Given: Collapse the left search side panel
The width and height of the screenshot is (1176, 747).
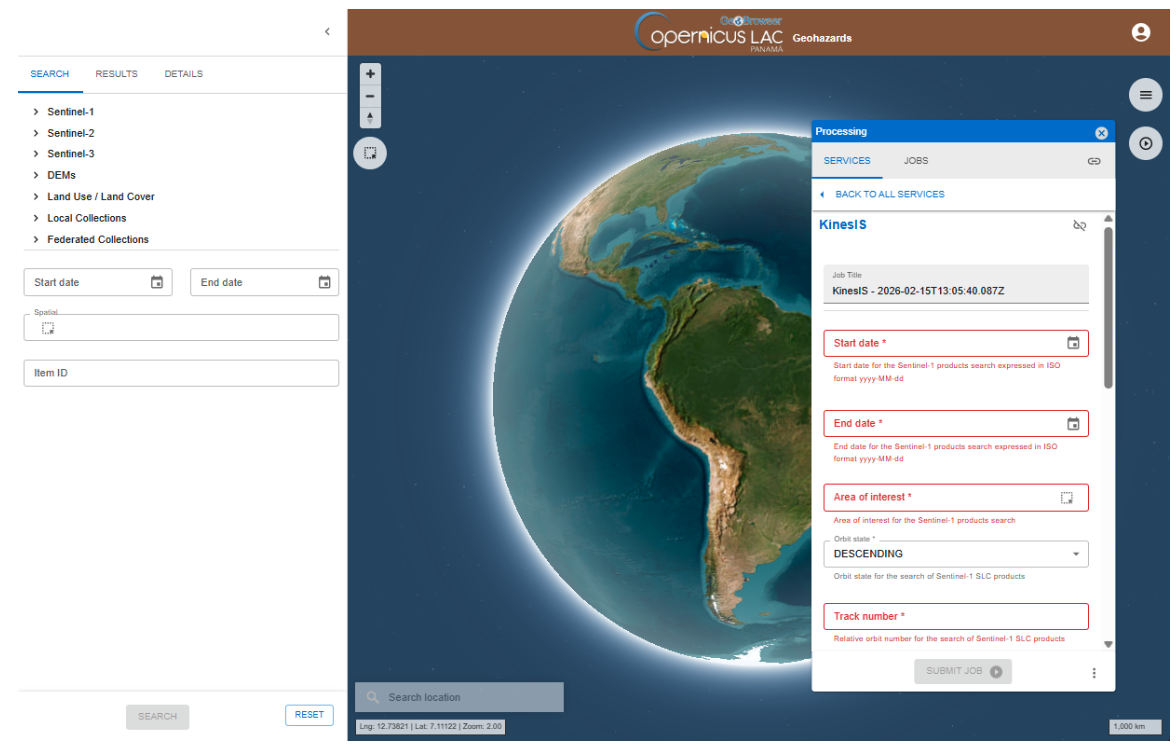Looking at the screenshot, I should [x=327, y=32].
